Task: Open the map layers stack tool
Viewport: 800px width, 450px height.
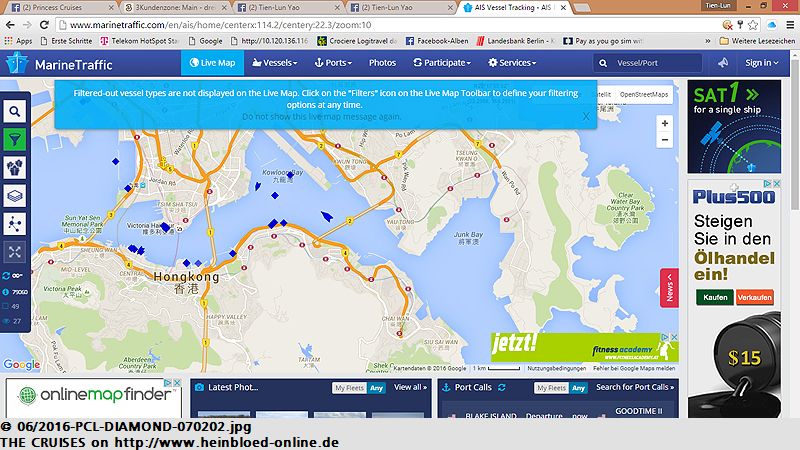Action: pyautogui.click(x=15, y=196)
